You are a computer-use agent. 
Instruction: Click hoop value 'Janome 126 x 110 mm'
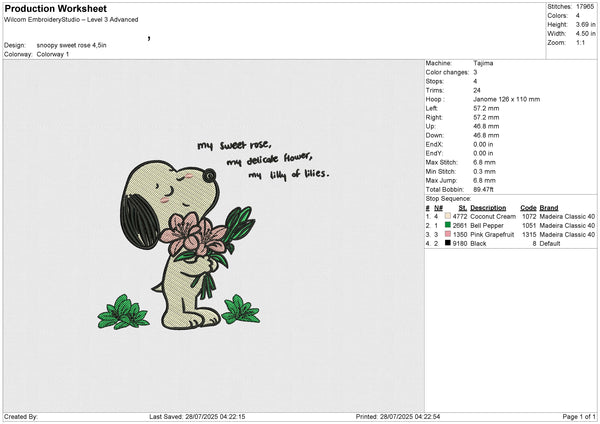click(507, 99)
